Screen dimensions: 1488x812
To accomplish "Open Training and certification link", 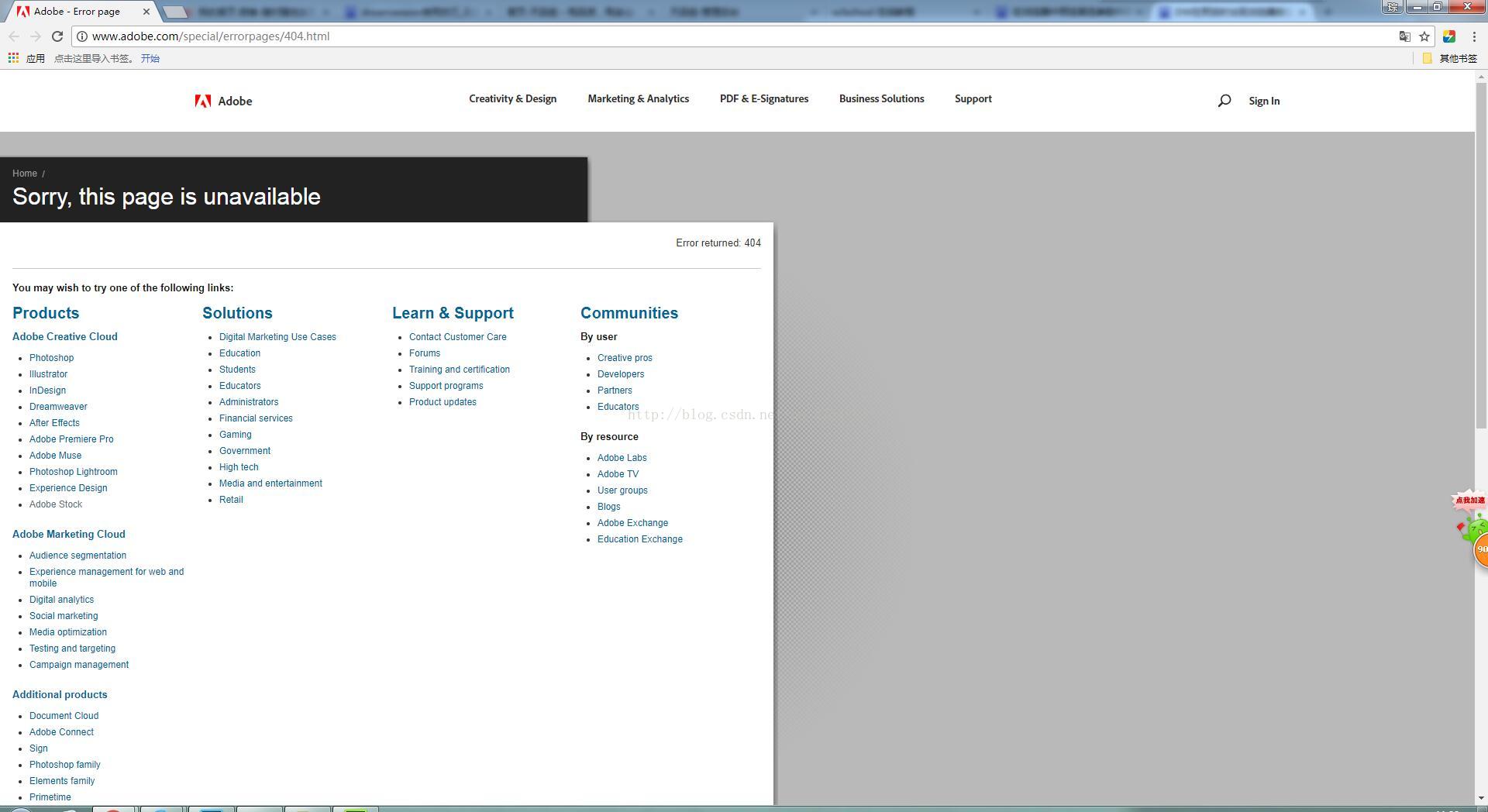I will tap(460, 370).
